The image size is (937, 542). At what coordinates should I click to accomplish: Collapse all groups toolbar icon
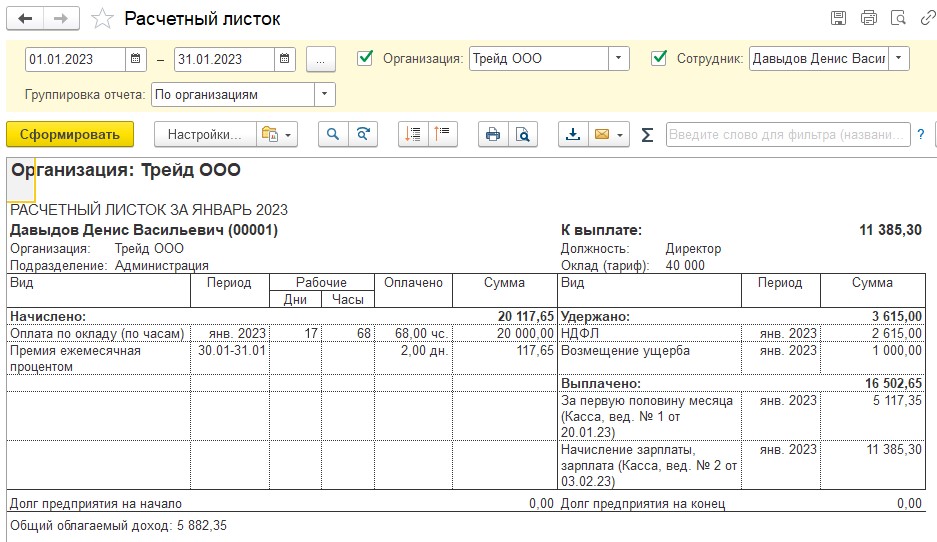pos(443,134)
